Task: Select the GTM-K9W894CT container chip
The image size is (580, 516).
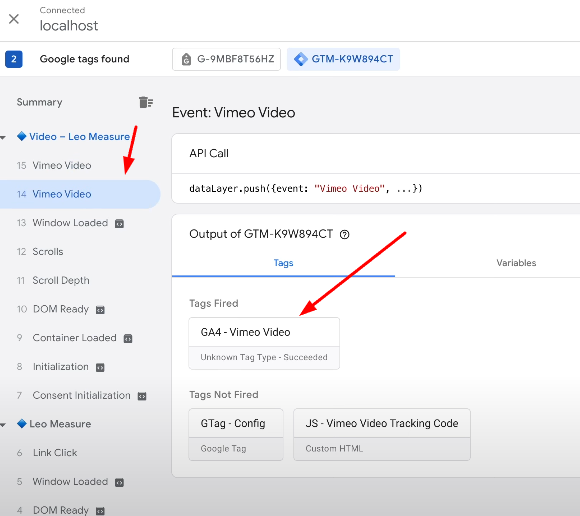Action: pos(343,59)
